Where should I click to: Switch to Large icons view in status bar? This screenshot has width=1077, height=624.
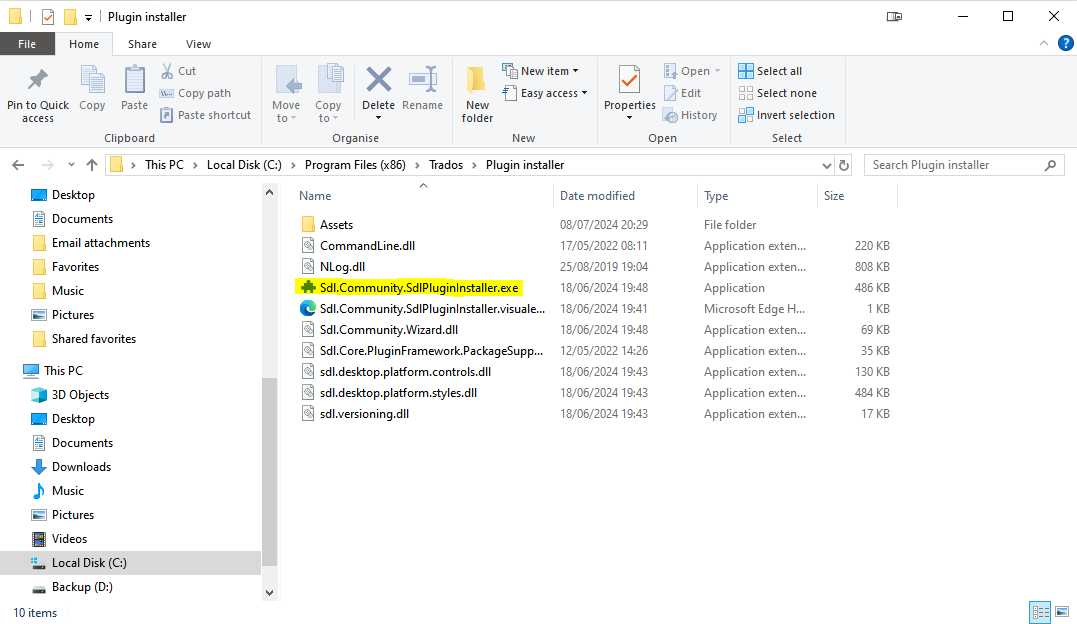coord(1062,612)
